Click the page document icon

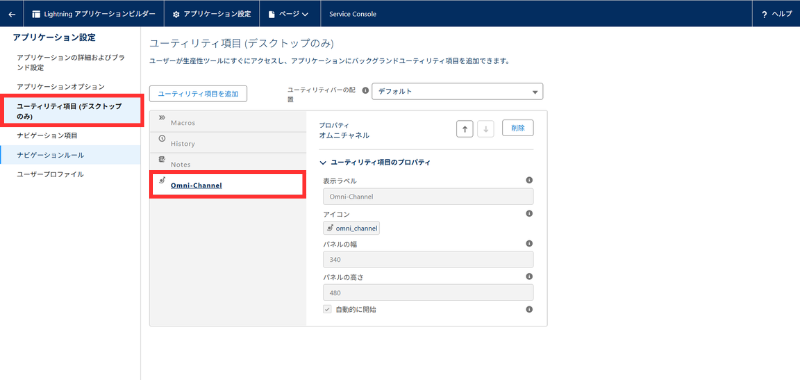272,14
